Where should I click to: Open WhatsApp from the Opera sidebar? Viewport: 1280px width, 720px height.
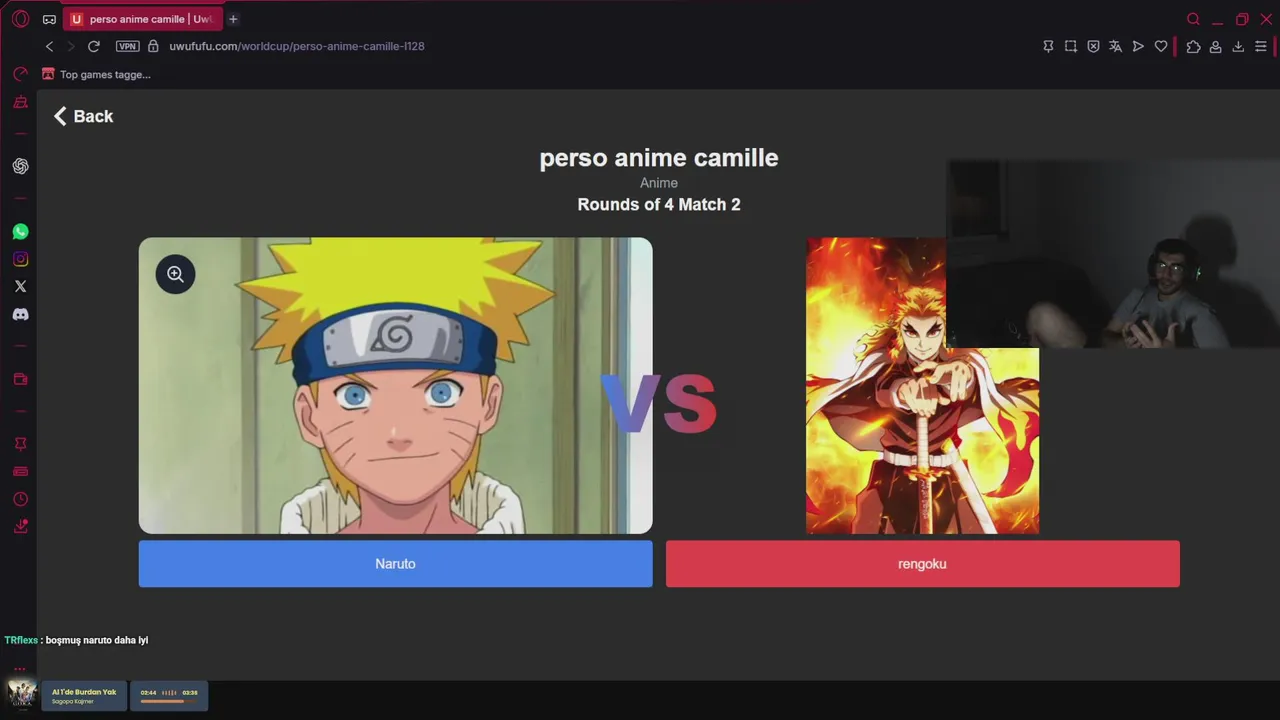20,232
